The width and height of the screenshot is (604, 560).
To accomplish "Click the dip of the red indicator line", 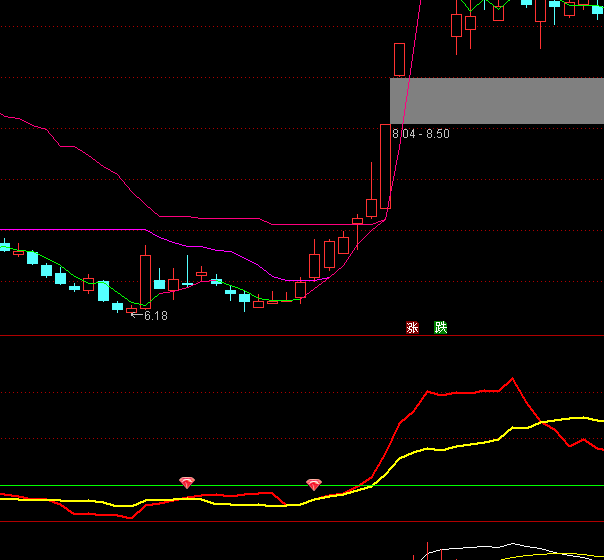I will pos(129,518).
